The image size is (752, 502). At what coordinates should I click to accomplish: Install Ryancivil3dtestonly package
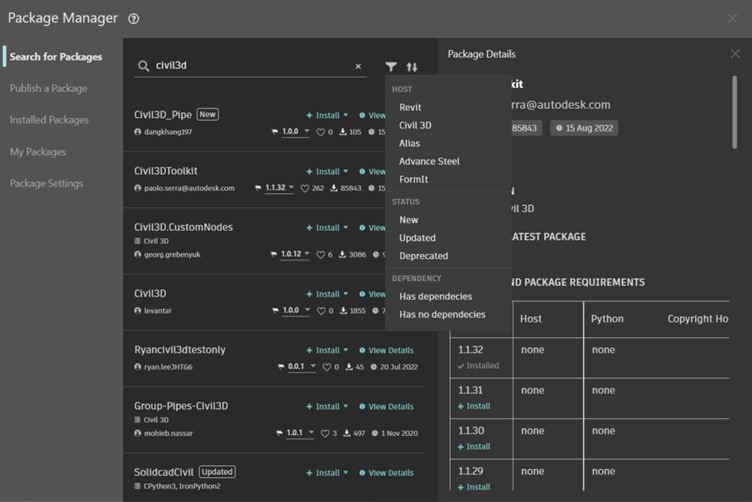pos(323,350)
